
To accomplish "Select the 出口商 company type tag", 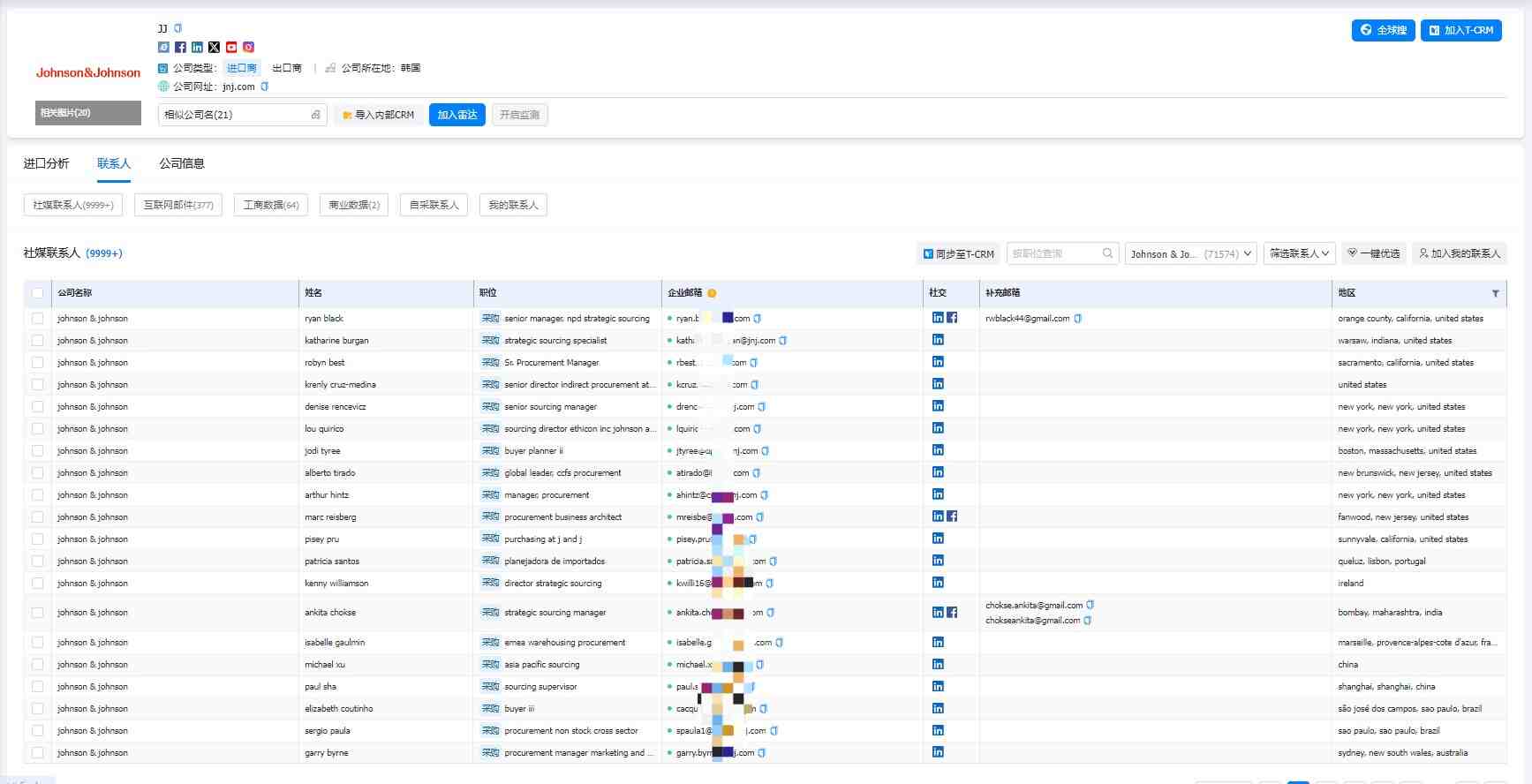I will point(286,68).
